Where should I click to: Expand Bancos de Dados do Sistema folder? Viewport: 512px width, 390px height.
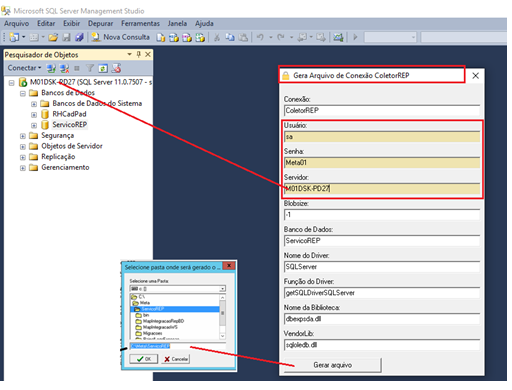34,104
